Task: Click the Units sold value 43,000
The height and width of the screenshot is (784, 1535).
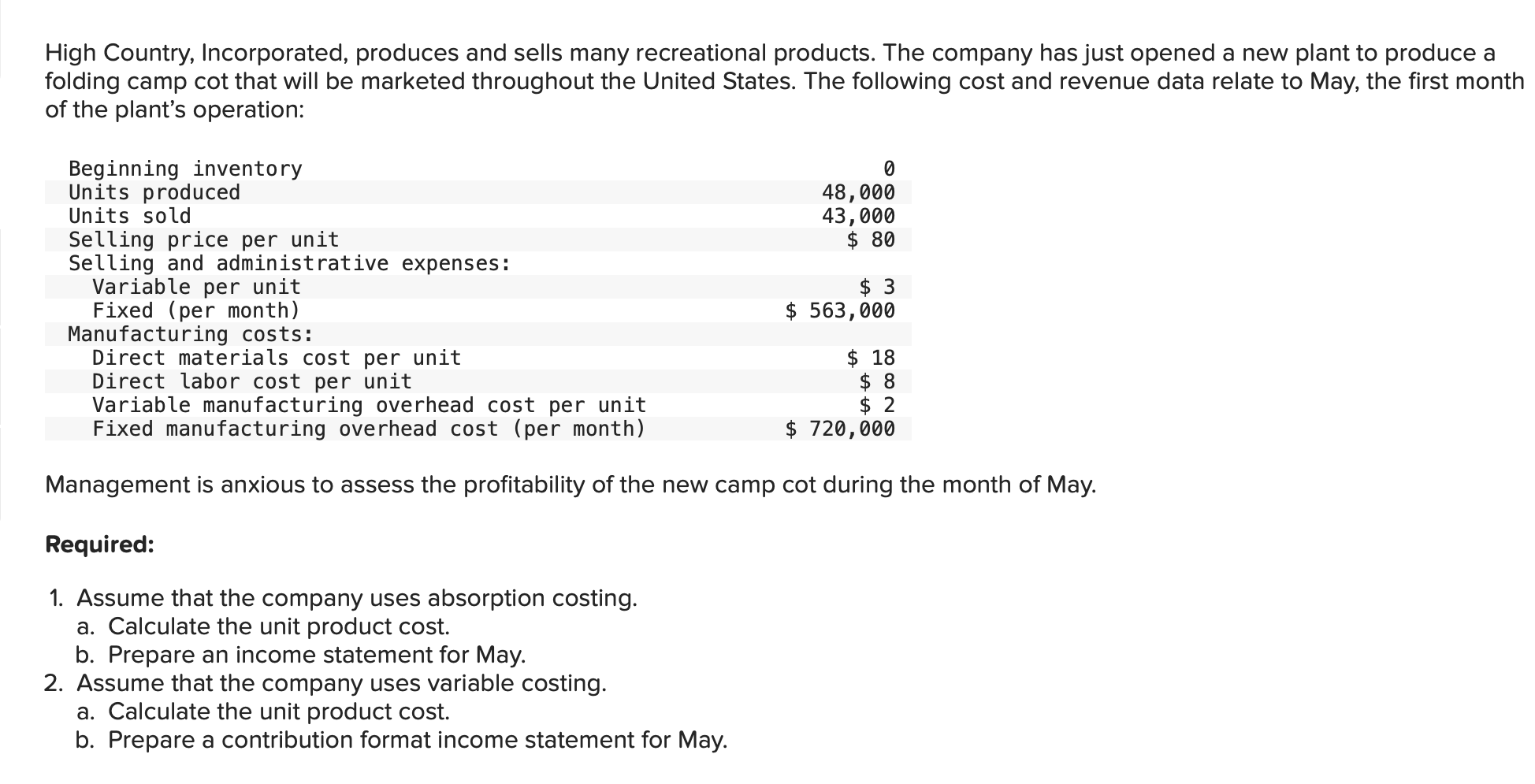Action: click(858, 216)
